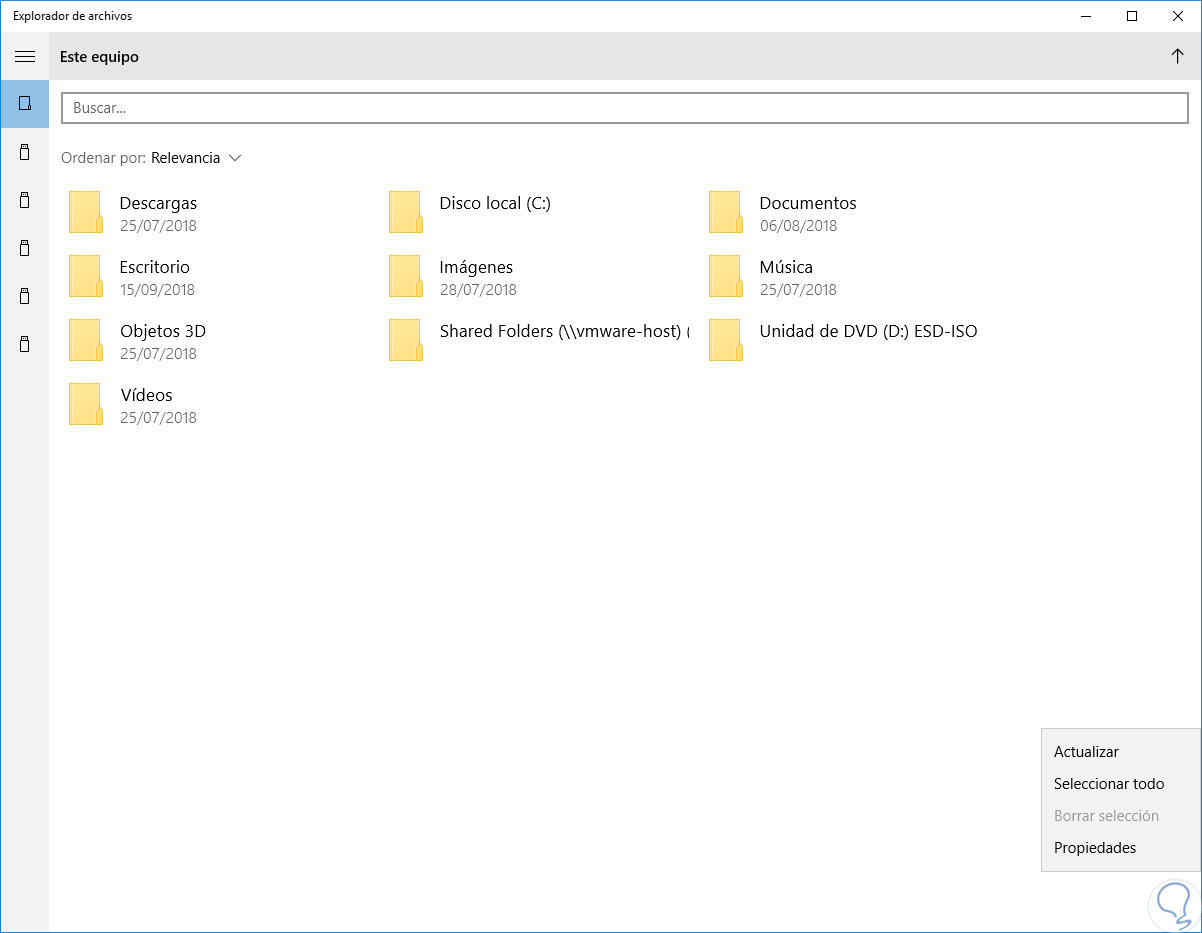The image size is (1202, 933).
Task: Select the highlighted Este equipo sidebar icon
Action: [x=25, y=104]
